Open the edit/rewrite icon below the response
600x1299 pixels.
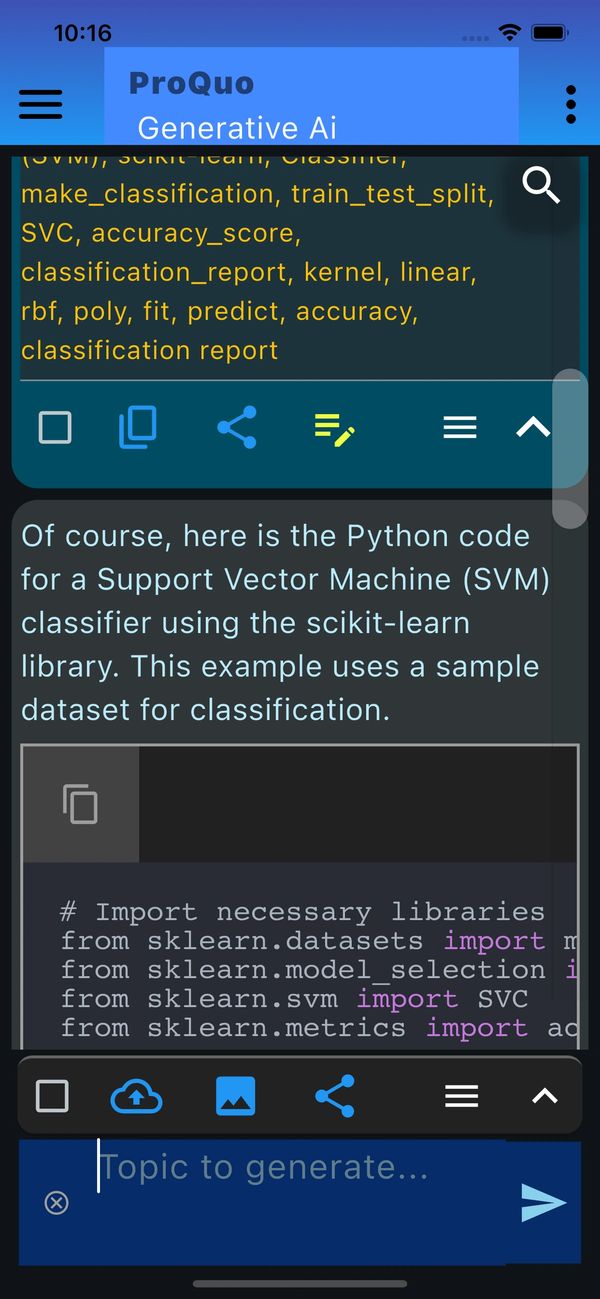(333, 427)
